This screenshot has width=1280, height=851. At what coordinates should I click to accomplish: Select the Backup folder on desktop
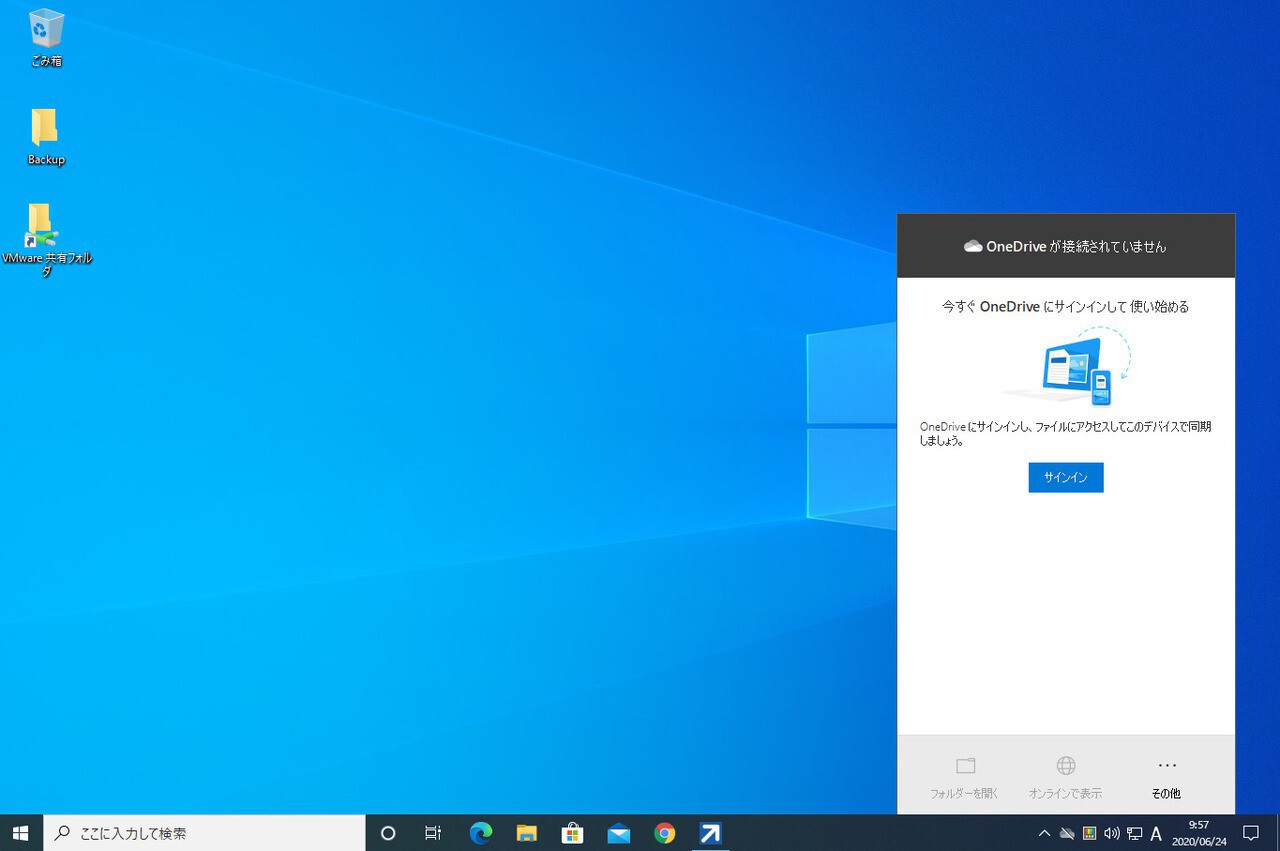pyautogui.click(x=45, y=136)
